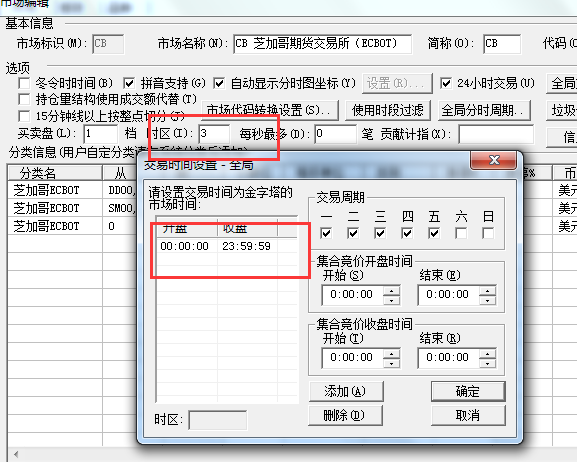Uncheck Thursday (四) trading day

click(407, 233)
